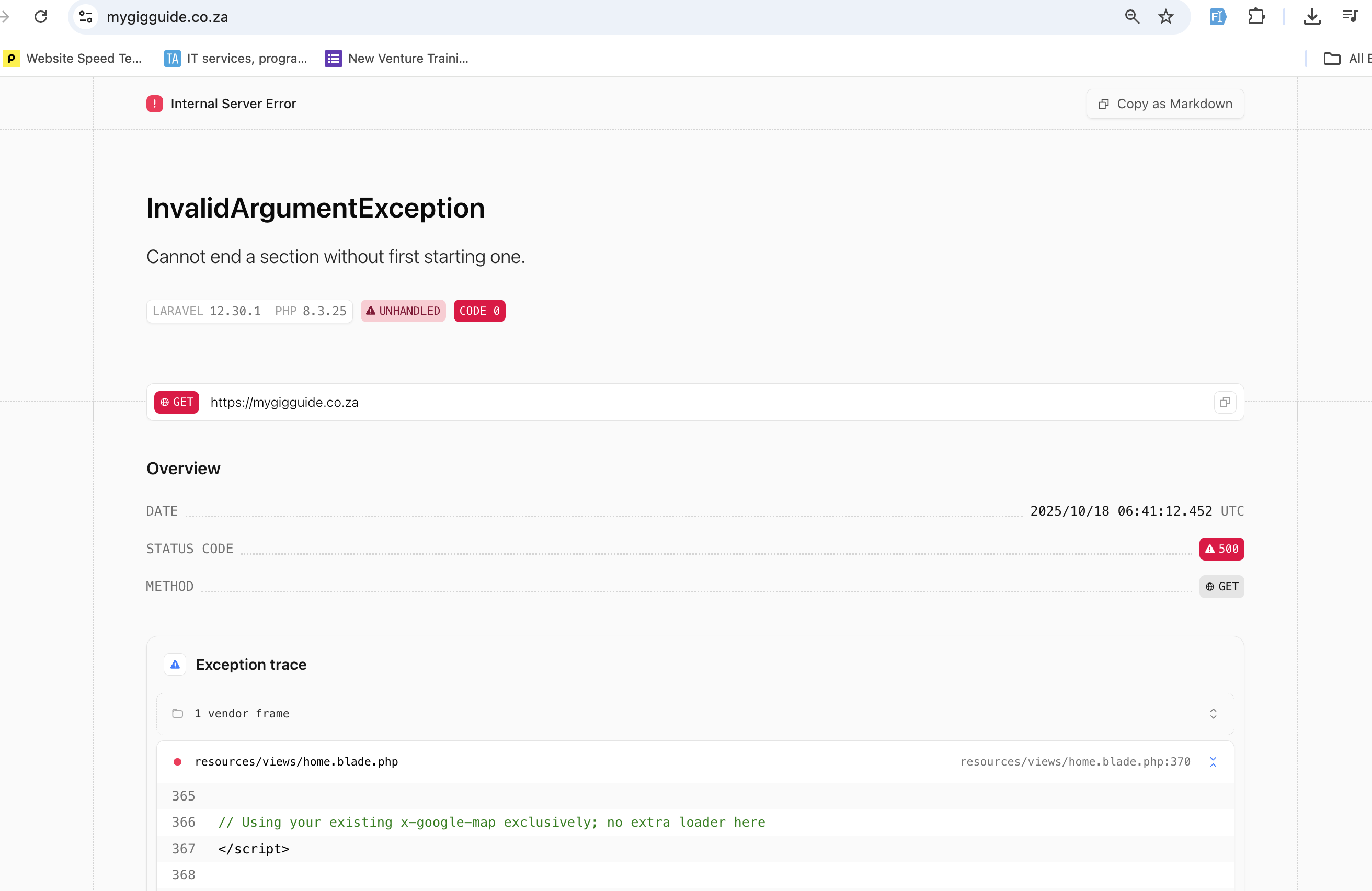The width and height of the screenshot is (1372, 891).
Task: Click the date value 2025/10/18 06:41:12.452
Action: pyautogui.click(x=1121, y=511)
